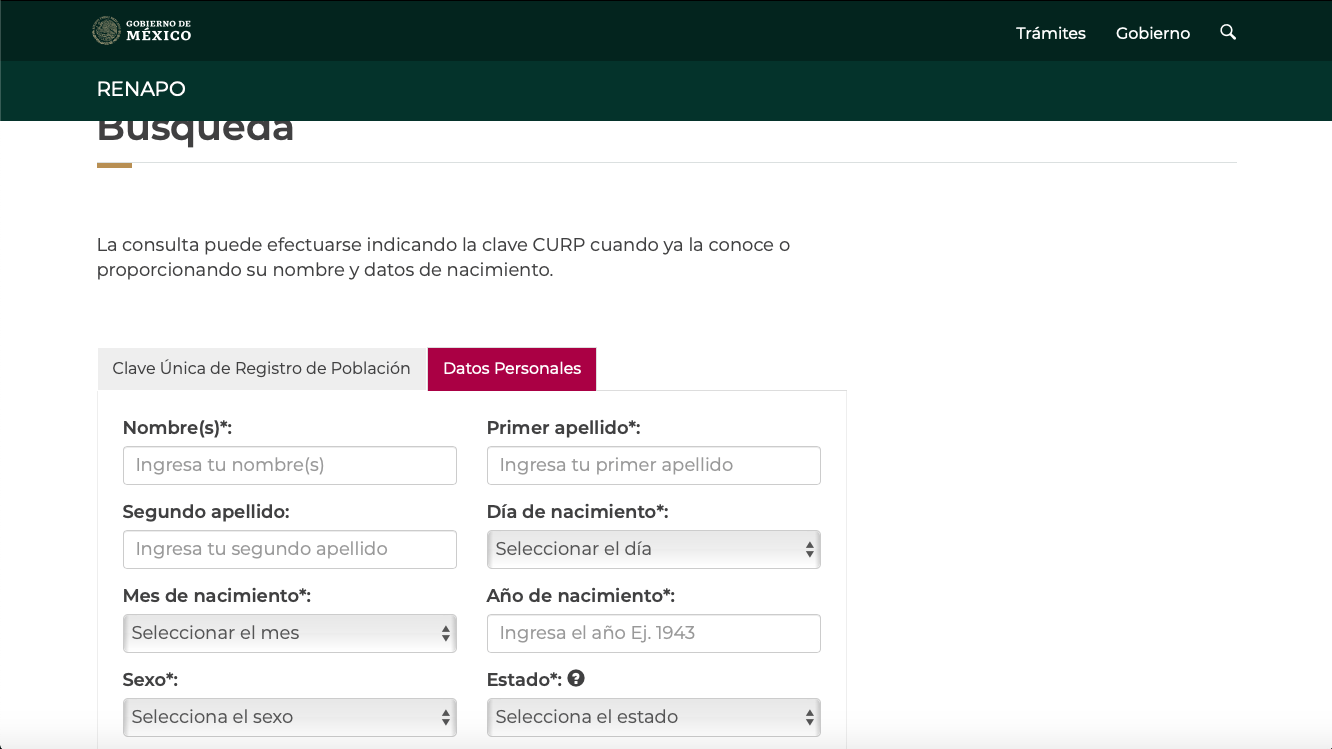Focus the Segundo apellido text box

click(x=289, y=549)
